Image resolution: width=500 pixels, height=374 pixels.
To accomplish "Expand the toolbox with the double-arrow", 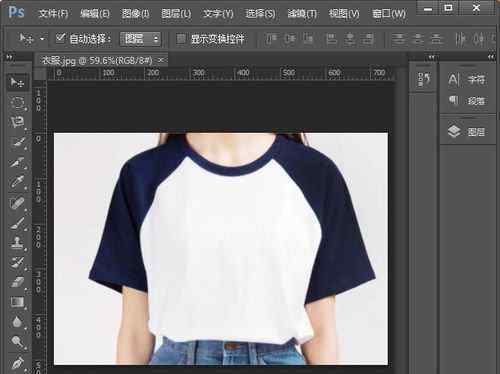I will (x=9, y=57).
